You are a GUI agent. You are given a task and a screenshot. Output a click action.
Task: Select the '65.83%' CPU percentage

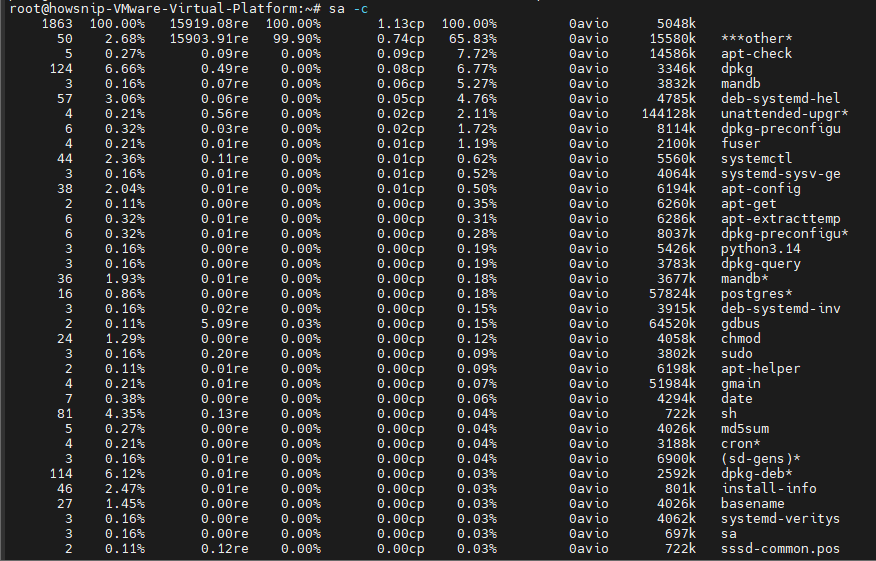[473, 39]
